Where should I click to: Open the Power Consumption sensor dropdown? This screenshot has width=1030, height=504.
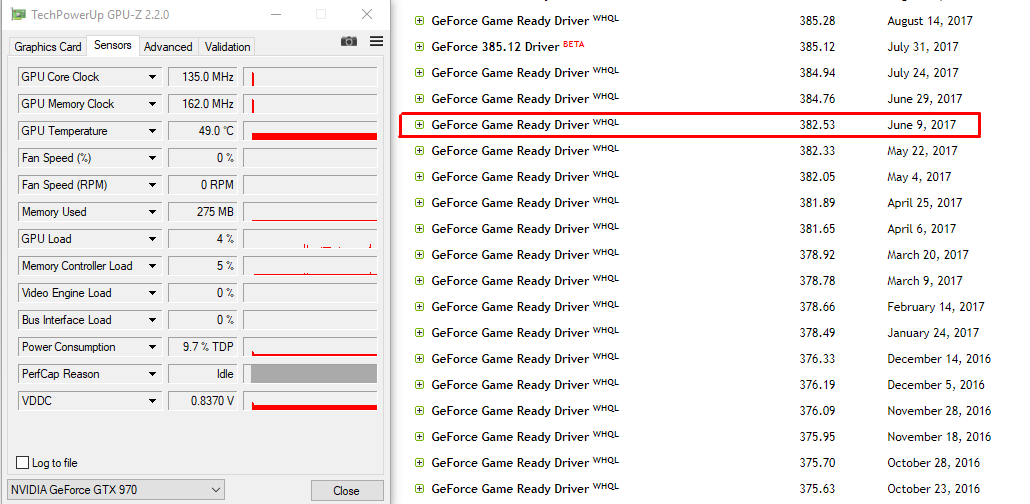152,347
